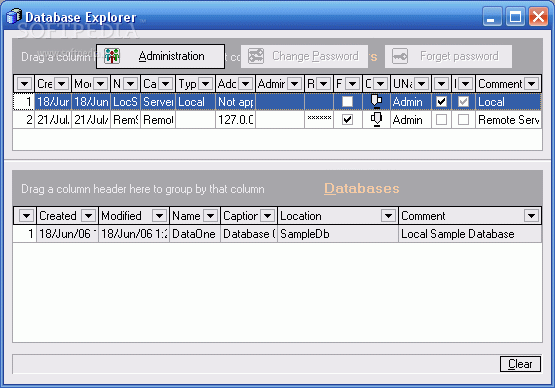Click the 'Remot' caption cell in row 2

[158, 120]
